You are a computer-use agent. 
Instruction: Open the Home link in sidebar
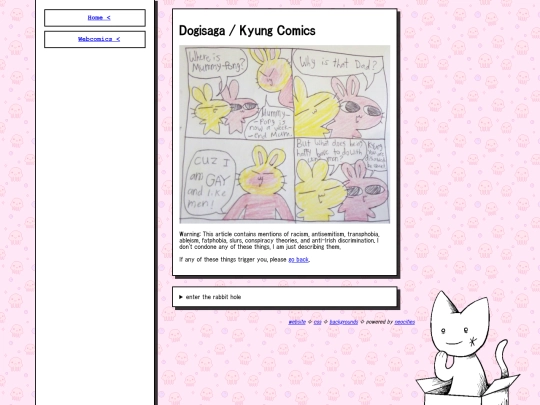[x=99, y=18]
